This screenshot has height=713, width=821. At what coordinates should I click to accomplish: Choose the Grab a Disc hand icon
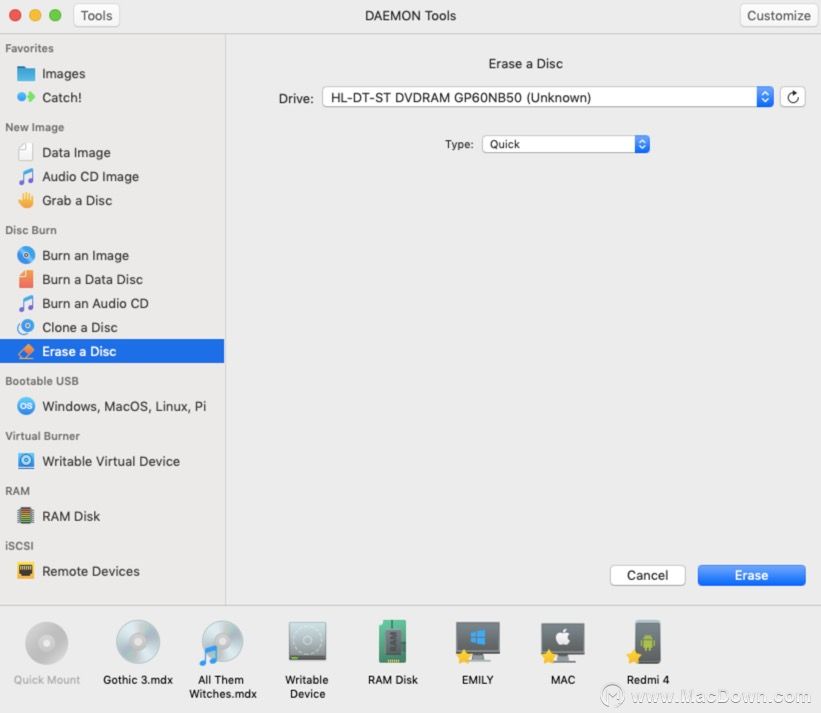click(x=26, y=200)
